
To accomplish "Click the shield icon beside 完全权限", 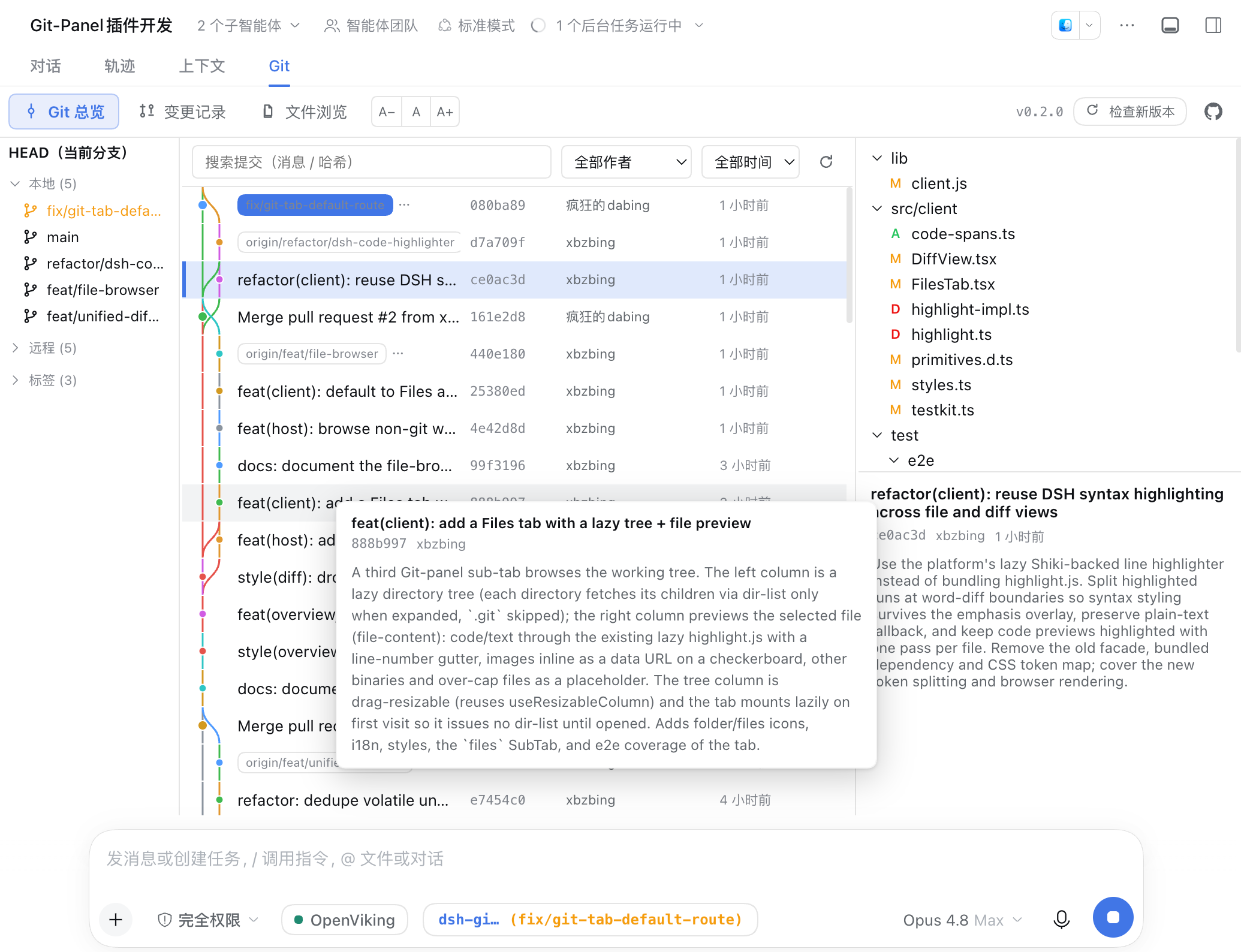I will 165,920.
